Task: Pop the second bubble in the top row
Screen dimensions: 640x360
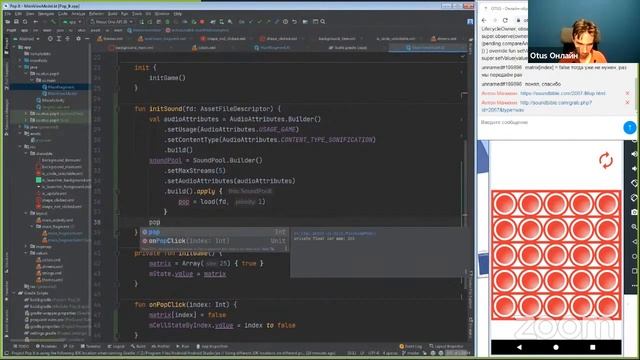Action: [x=530, y=204]
